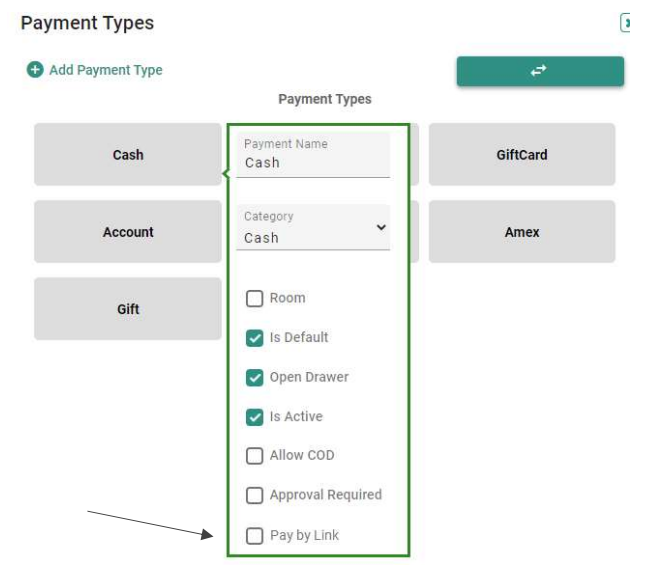659x581 pixels.
Task: Select the Amex payment type tile
Action: click(x=522, y=232)
